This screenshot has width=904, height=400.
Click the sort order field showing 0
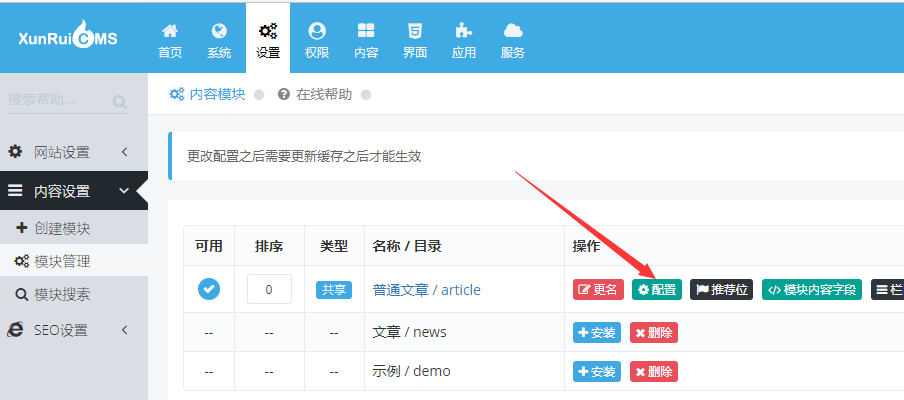pos(269,289)
